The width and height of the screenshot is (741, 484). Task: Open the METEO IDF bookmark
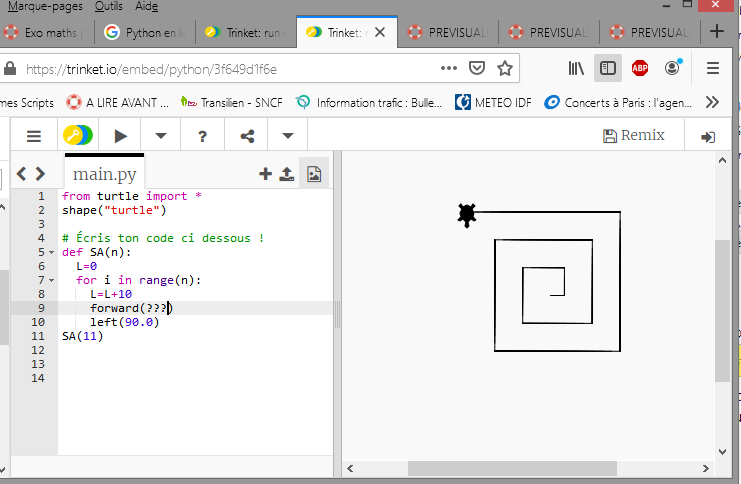click(494, 102)
